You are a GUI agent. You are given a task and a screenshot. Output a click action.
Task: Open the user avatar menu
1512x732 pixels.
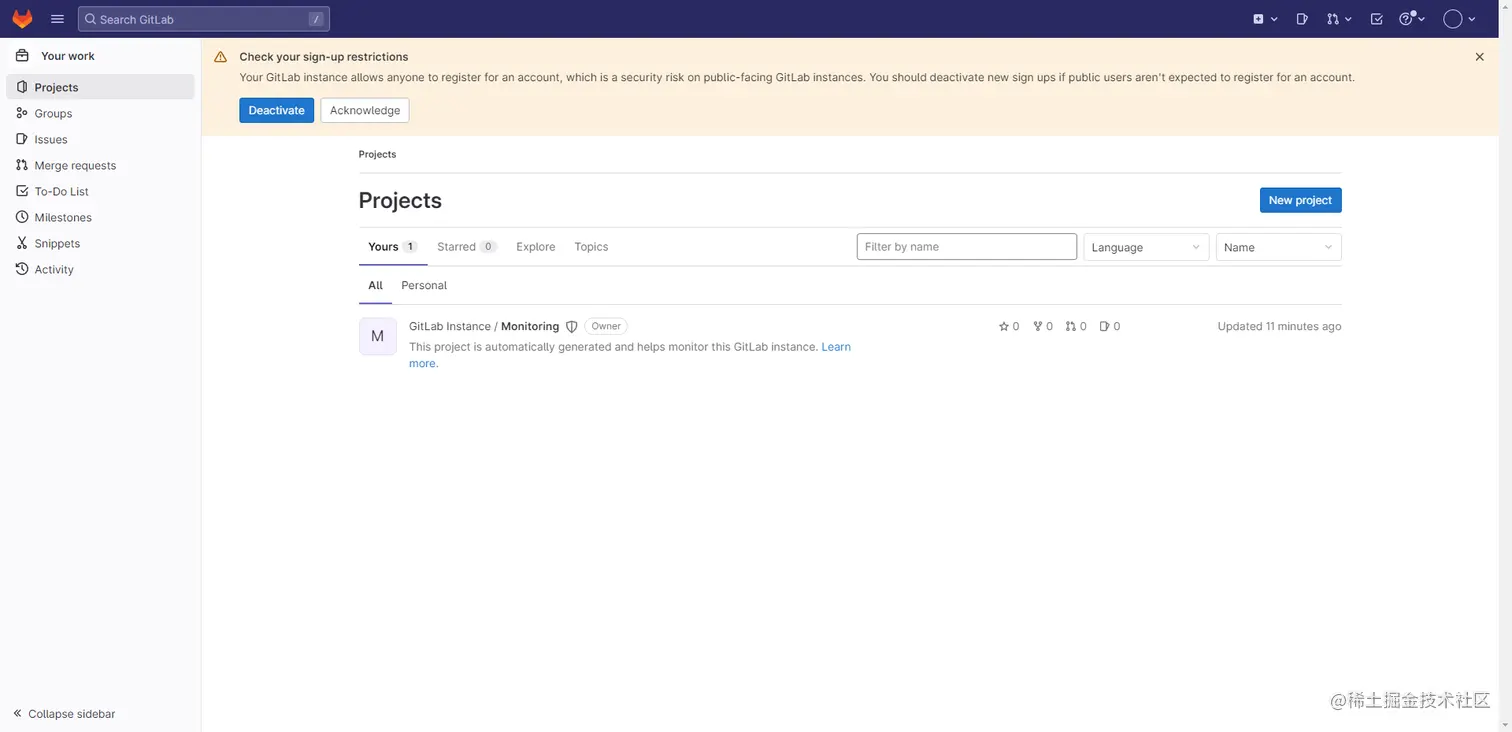coord(1459,19)
